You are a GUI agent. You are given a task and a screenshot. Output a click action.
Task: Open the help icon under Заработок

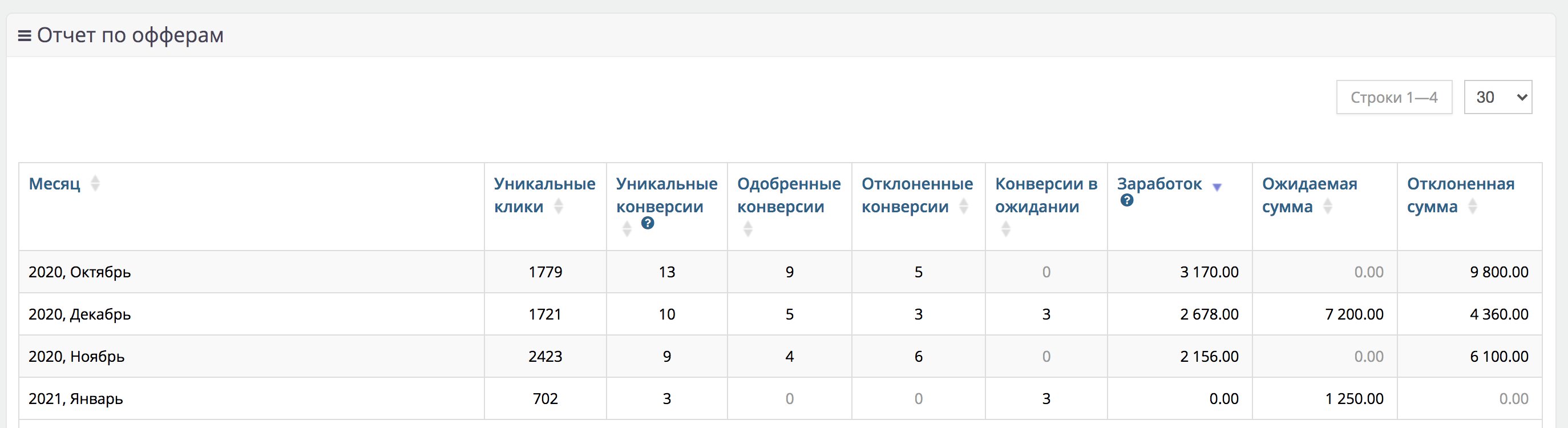coord(1127,200)
